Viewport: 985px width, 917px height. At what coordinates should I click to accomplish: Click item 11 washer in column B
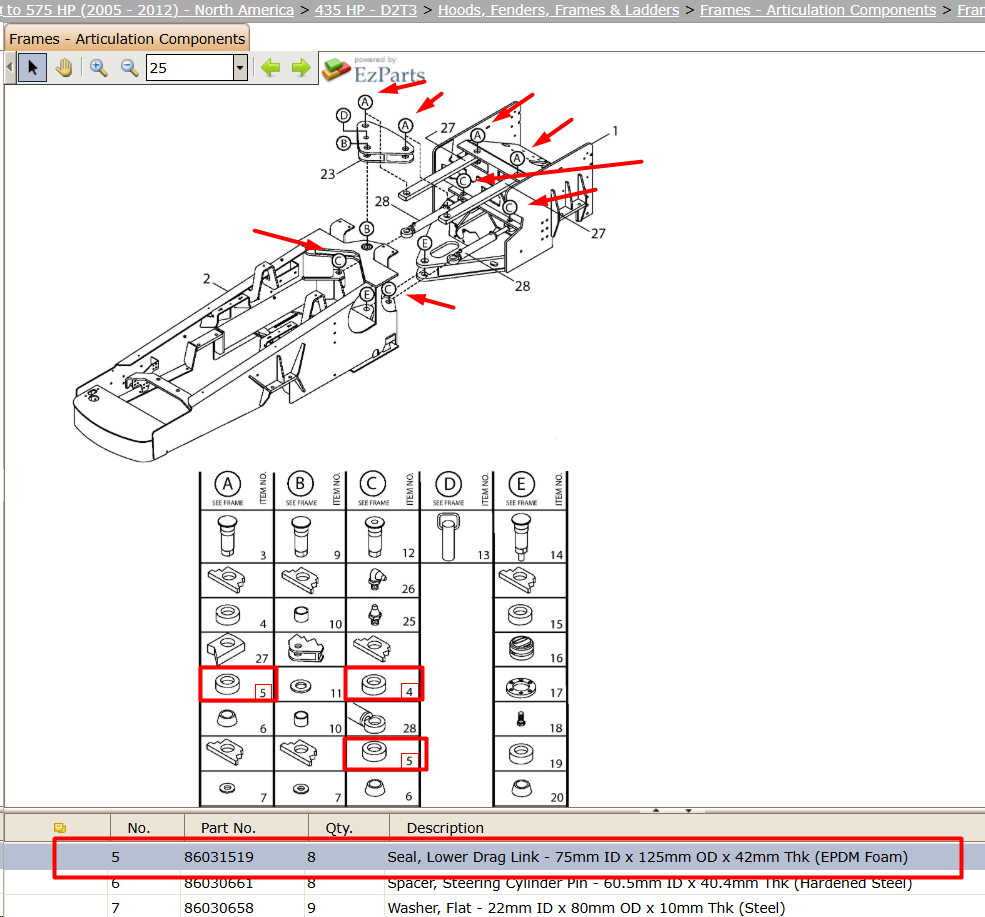click(301, 686)
